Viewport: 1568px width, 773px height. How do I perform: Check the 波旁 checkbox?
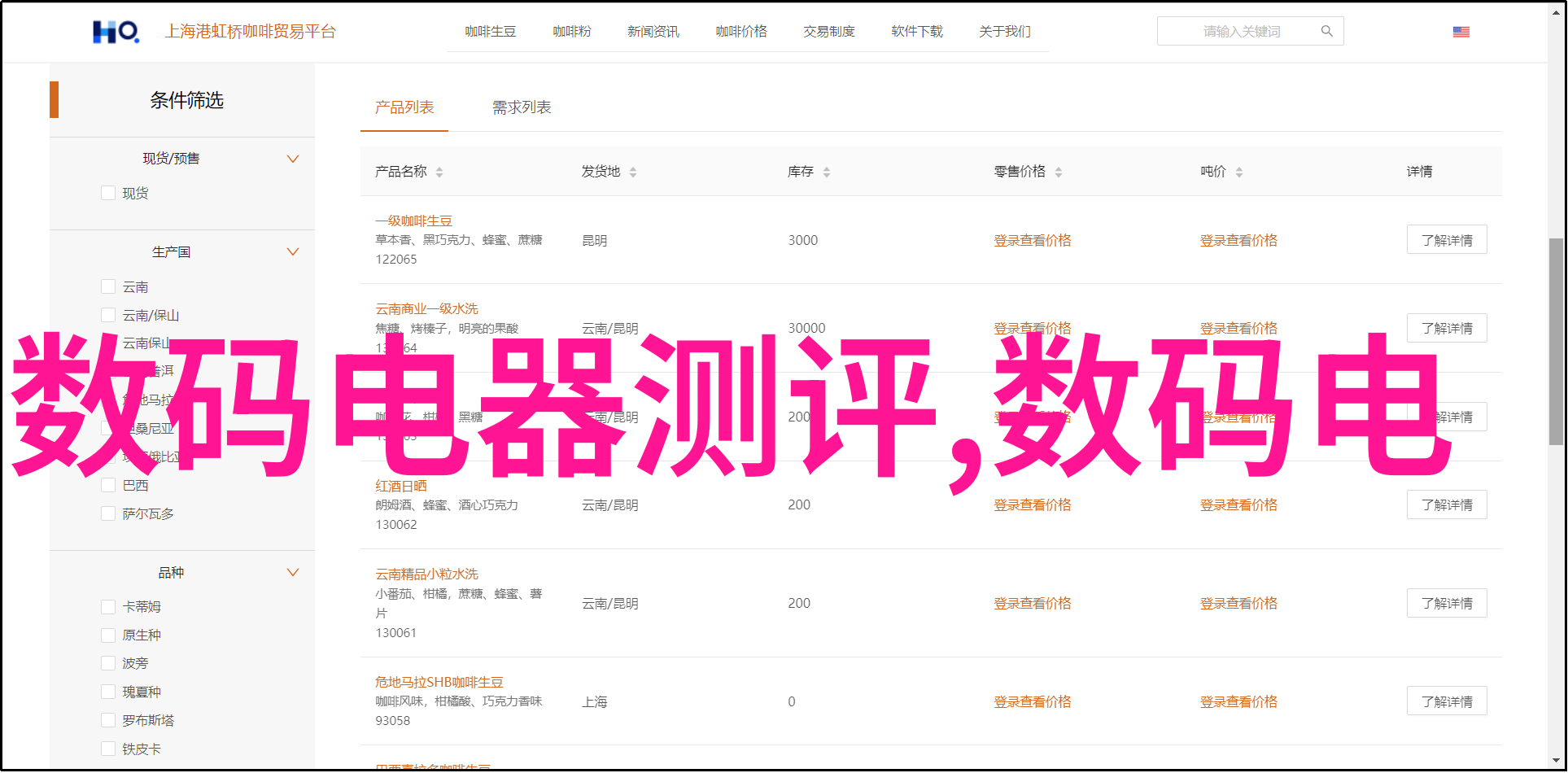[x=108, y=663]
